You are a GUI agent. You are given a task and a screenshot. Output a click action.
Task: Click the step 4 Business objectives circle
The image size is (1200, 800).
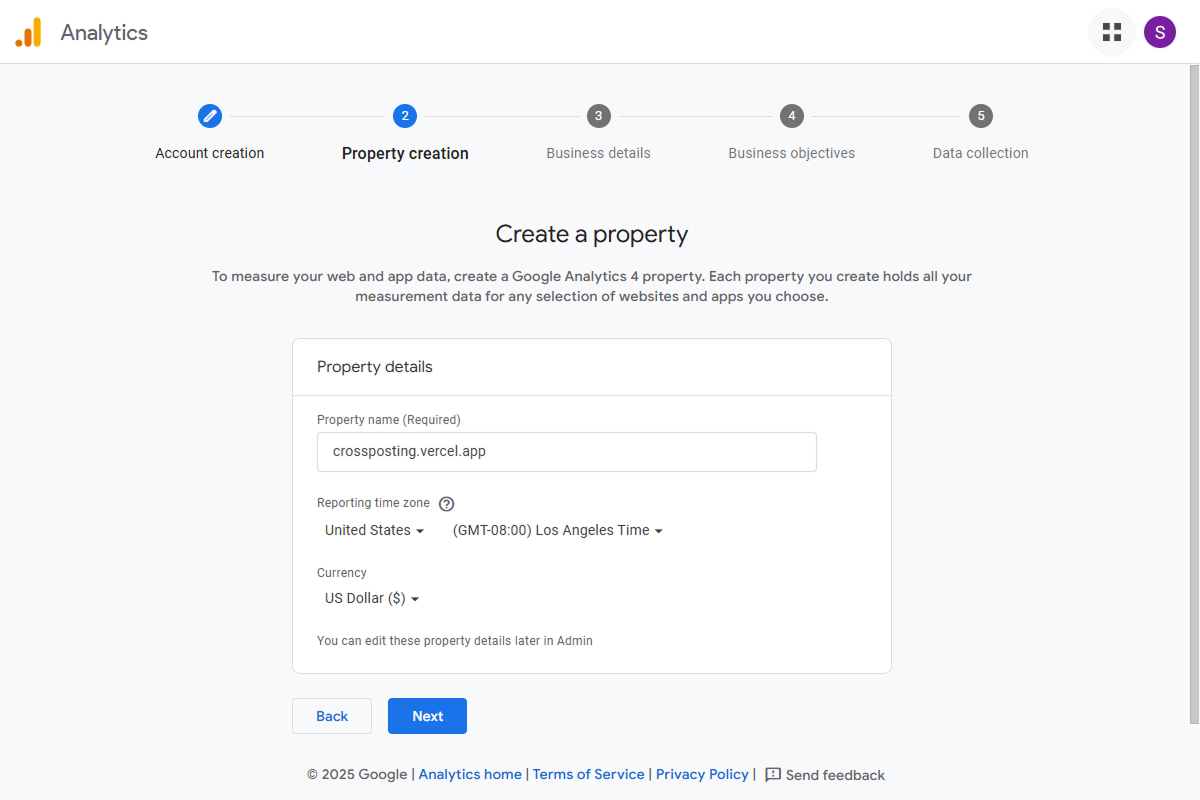pos(792,116)
